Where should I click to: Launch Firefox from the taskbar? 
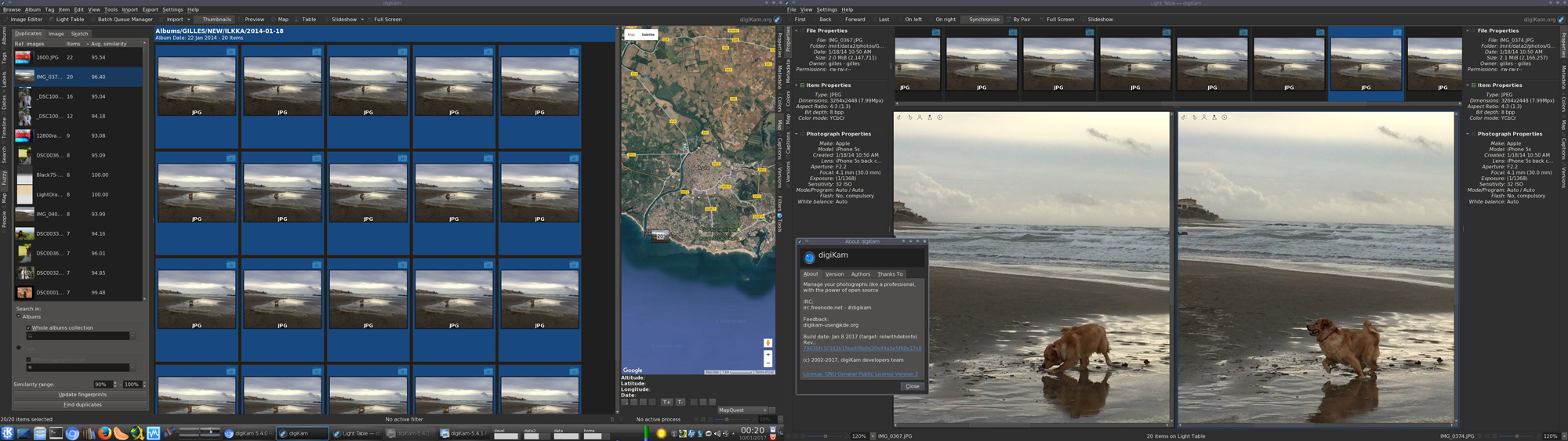(x=104, y=433)
